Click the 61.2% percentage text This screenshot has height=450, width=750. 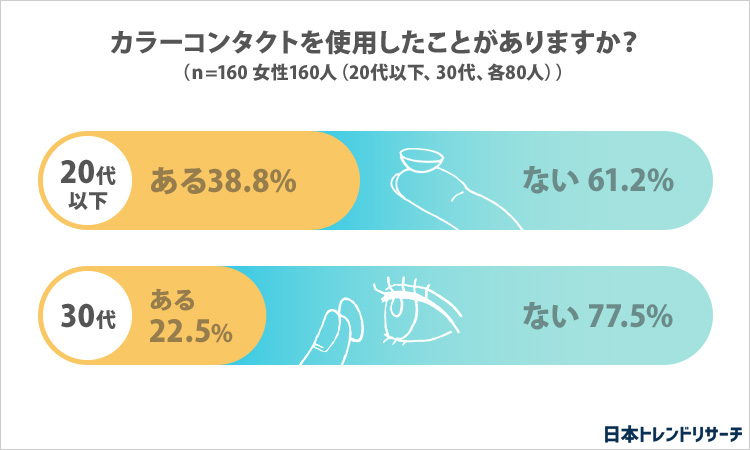[x=630, y=180]
